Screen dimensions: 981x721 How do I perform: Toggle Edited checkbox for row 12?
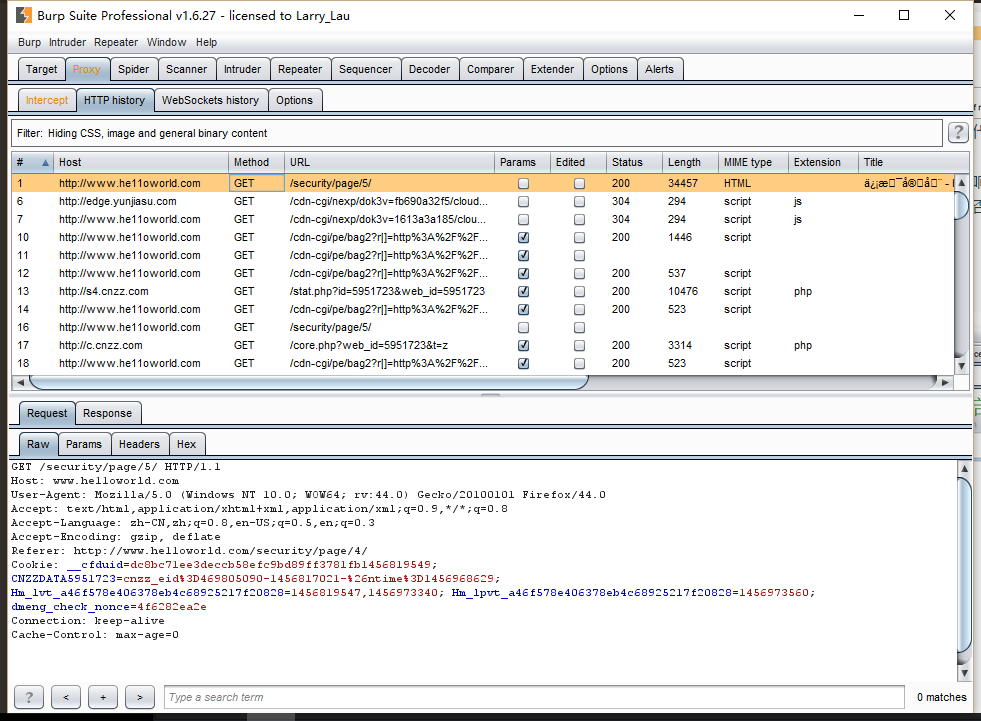tap(579, 274)
